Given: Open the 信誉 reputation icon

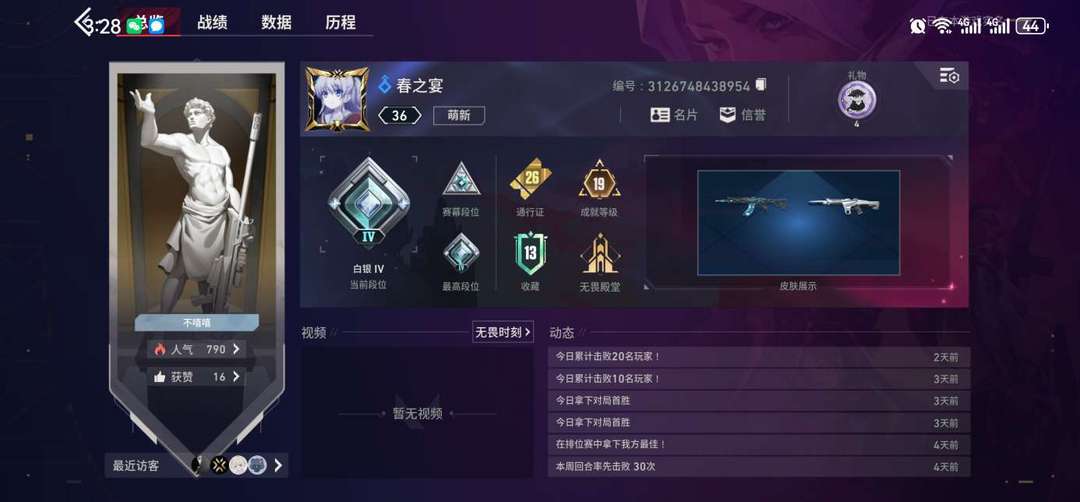Looking at the screenshot, I should 728,115.
